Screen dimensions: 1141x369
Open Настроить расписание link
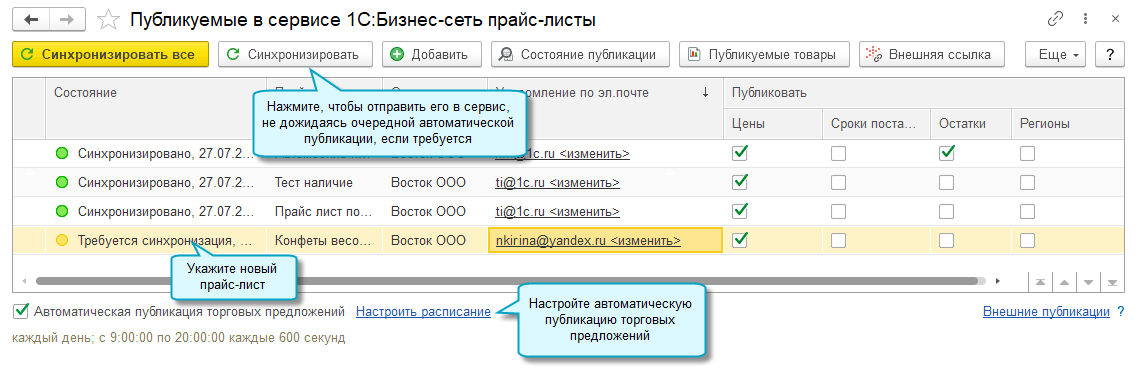coord(423,312)
